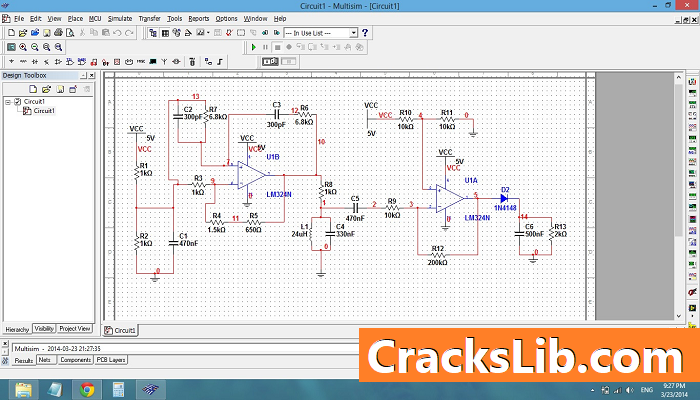This screenshot has width=700, height=400.
Task: Open File Explorer from Windows taskbar
Action: click(x=23, y=390)
